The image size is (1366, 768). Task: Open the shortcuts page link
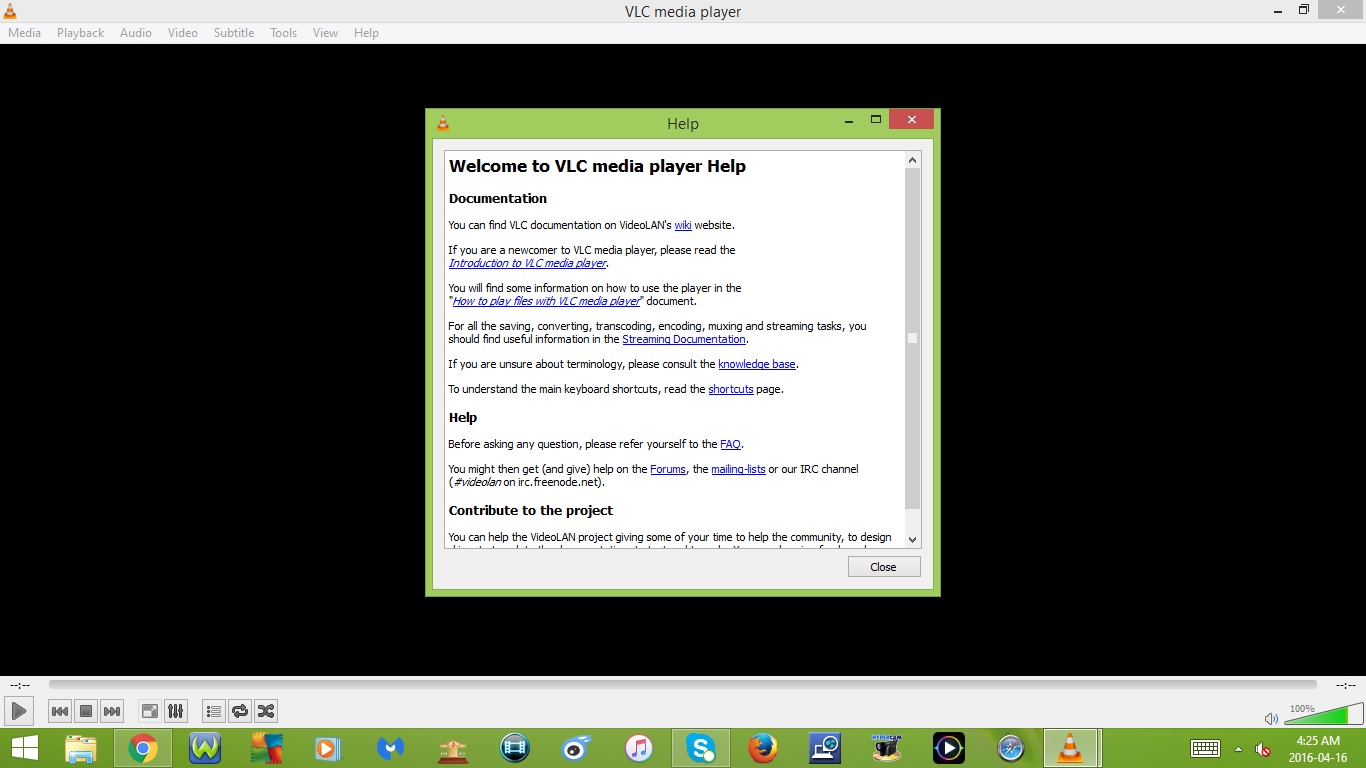pyautogui.click(x=731, y=389)
